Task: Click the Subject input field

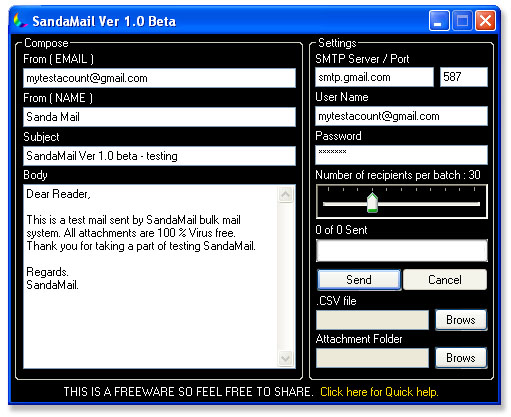Action: click(159, 156)
